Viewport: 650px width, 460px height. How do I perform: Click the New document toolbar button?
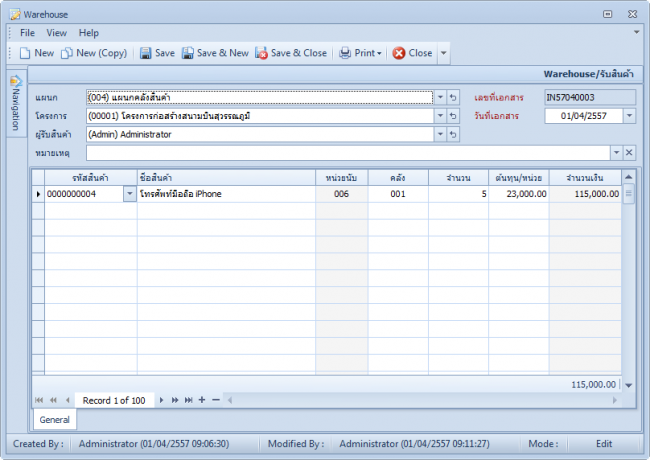pos(37,53)
